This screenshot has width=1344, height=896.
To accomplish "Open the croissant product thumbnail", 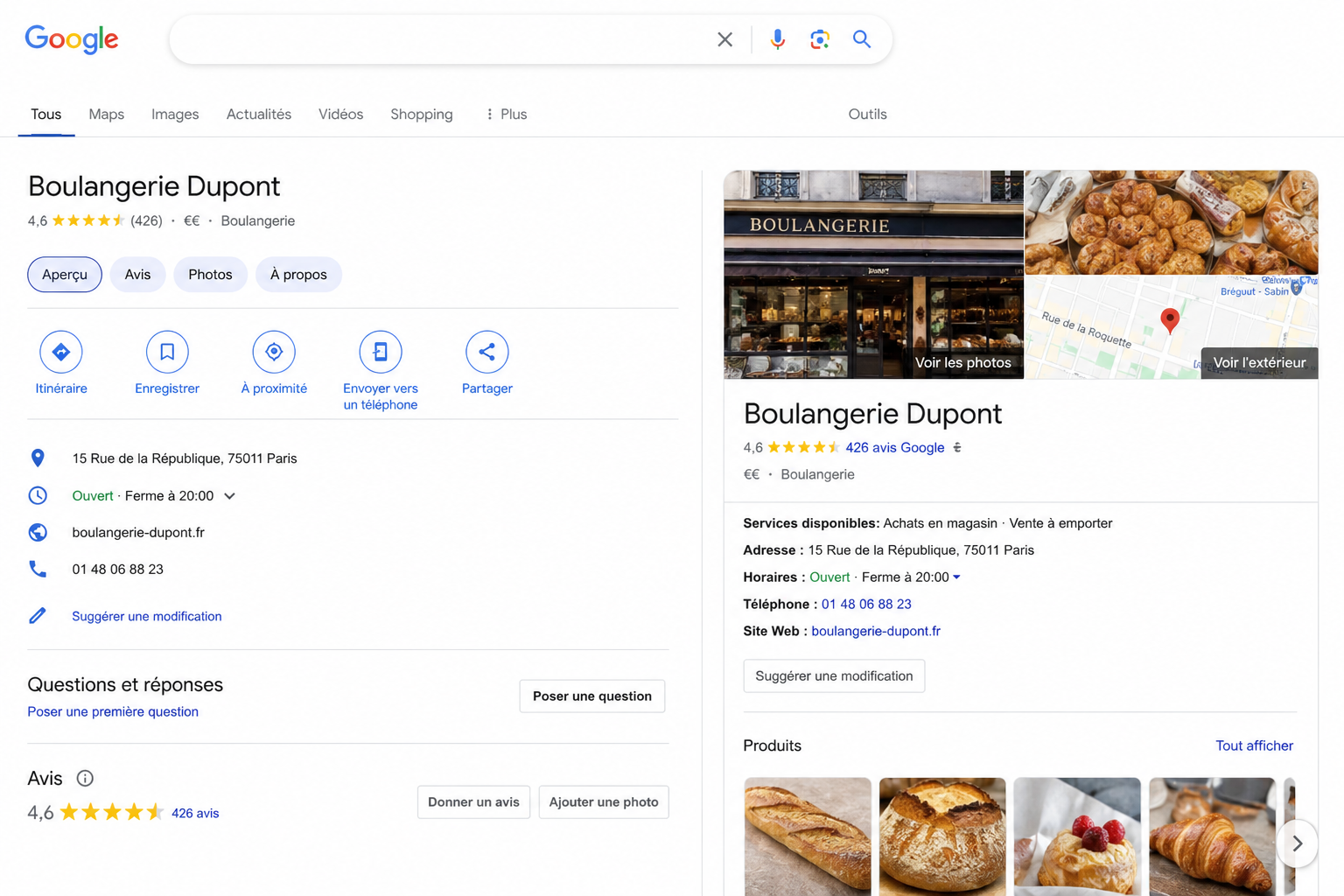I will (1212, 836).
